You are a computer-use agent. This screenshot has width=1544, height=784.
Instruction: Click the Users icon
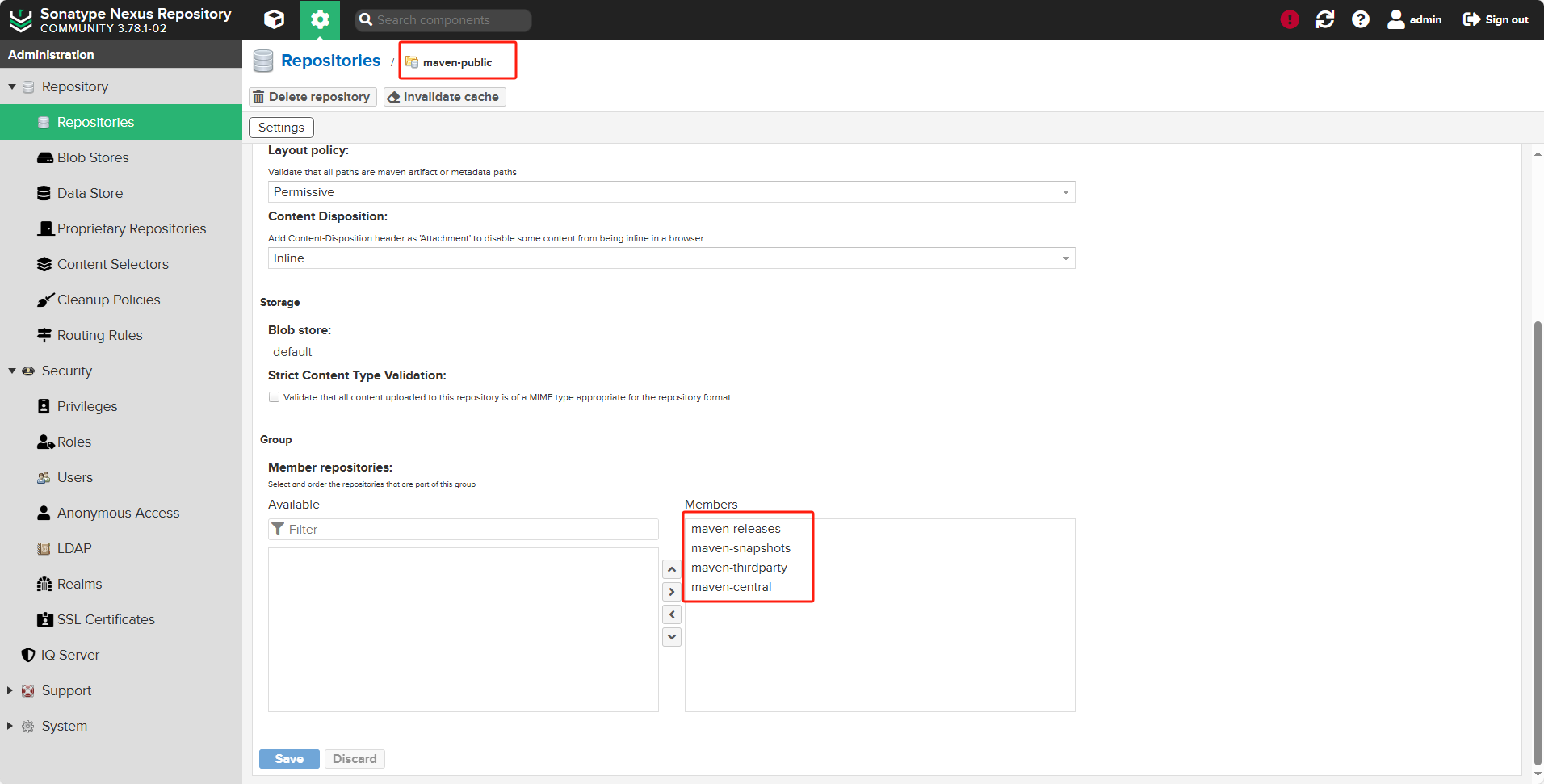[x=44, y=477]
